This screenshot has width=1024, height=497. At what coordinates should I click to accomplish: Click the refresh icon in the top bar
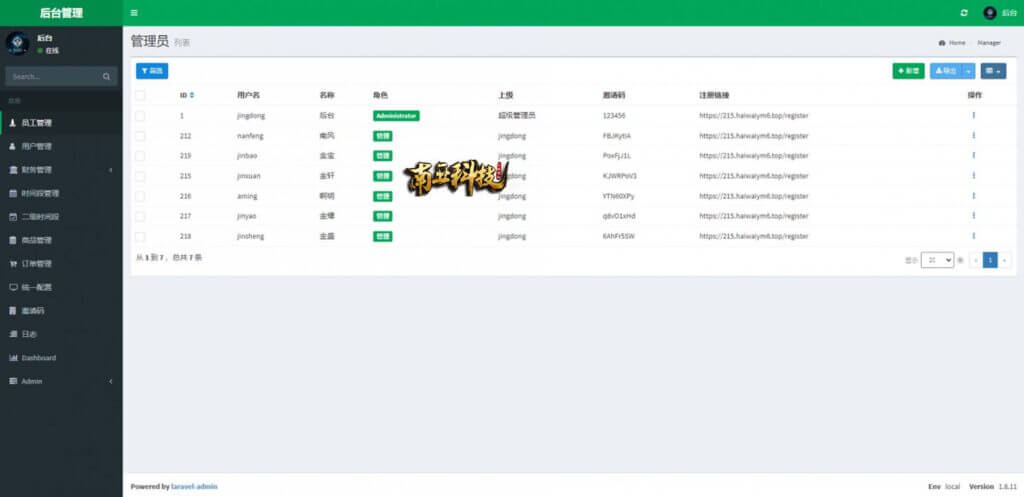pos(964,13)
